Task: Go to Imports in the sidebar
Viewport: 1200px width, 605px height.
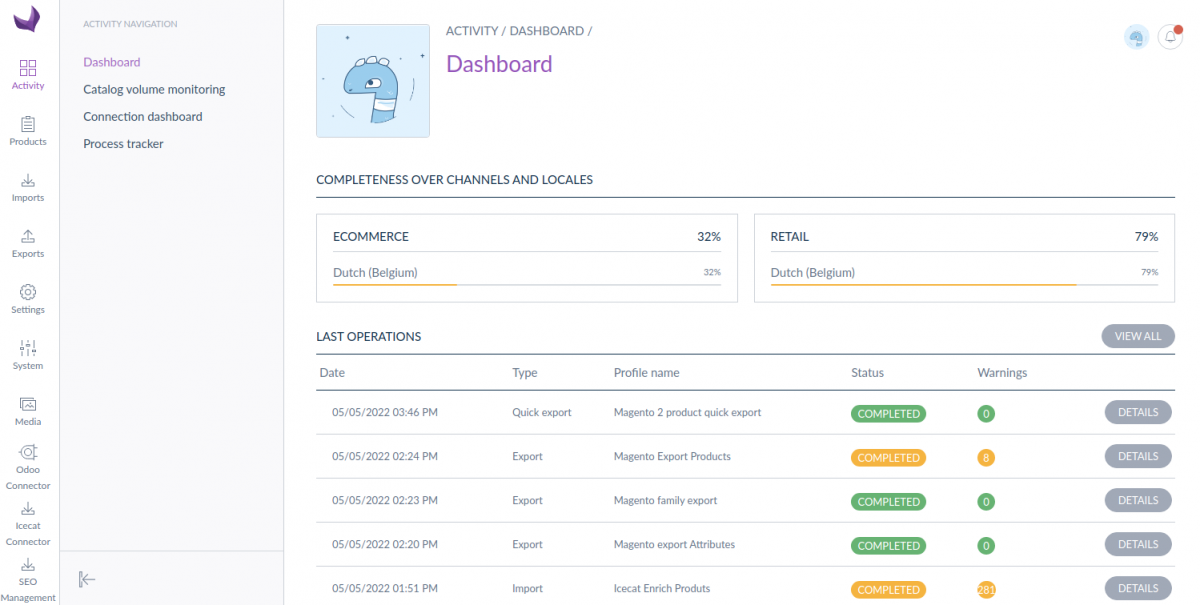Action: pyautogui.click(x=28, y=187)
